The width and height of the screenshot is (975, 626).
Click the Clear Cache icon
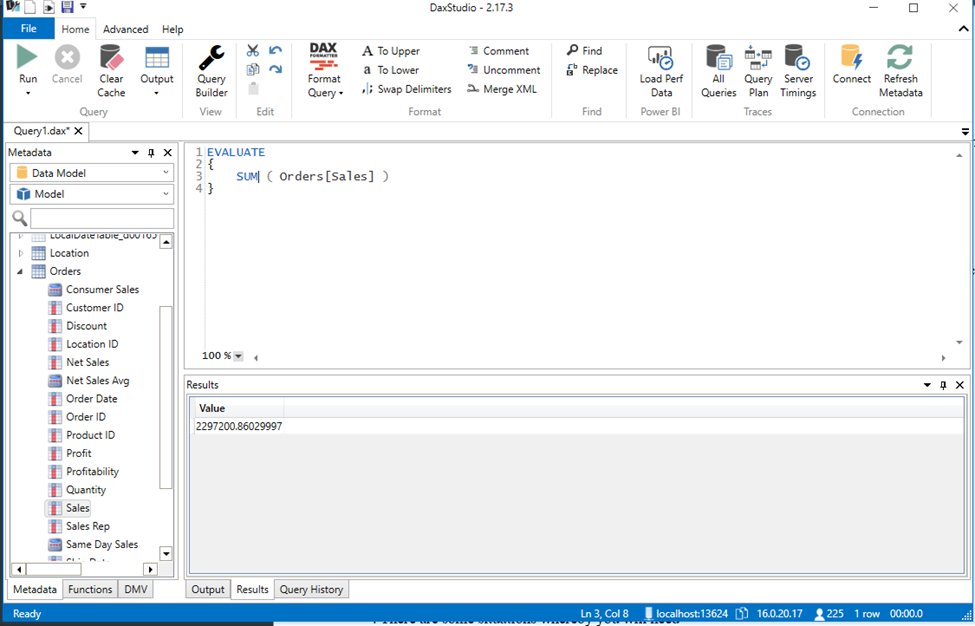[111, 57]
